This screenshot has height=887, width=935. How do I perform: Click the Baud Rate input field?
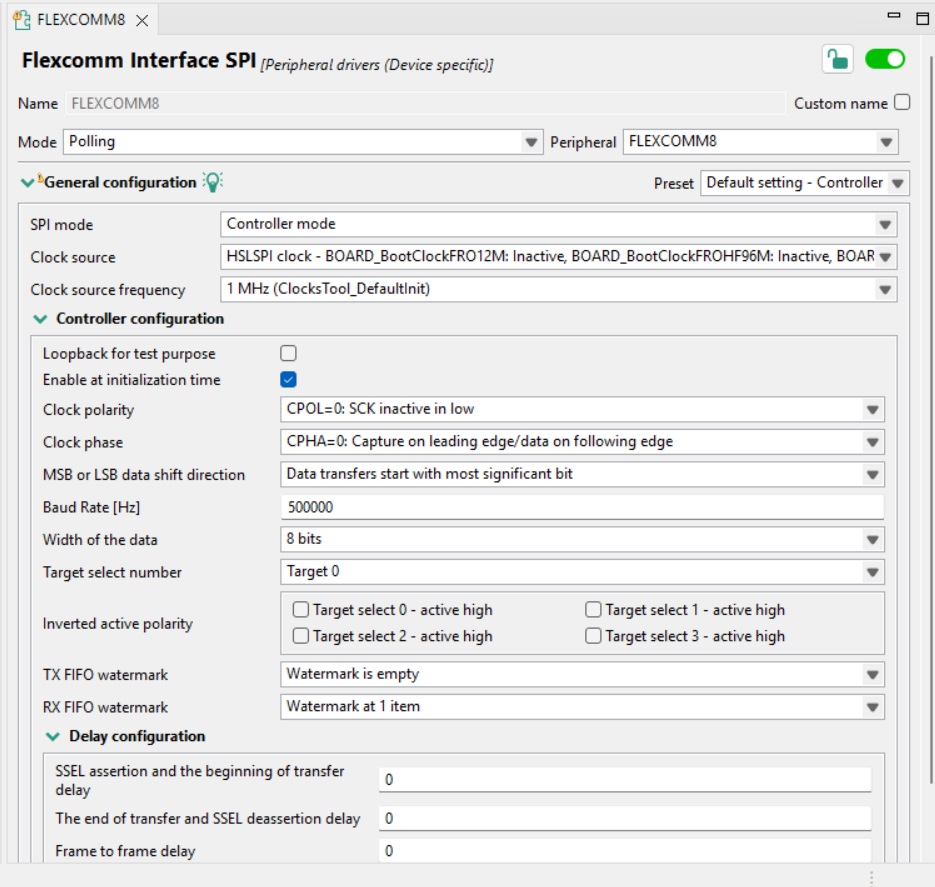582,507
